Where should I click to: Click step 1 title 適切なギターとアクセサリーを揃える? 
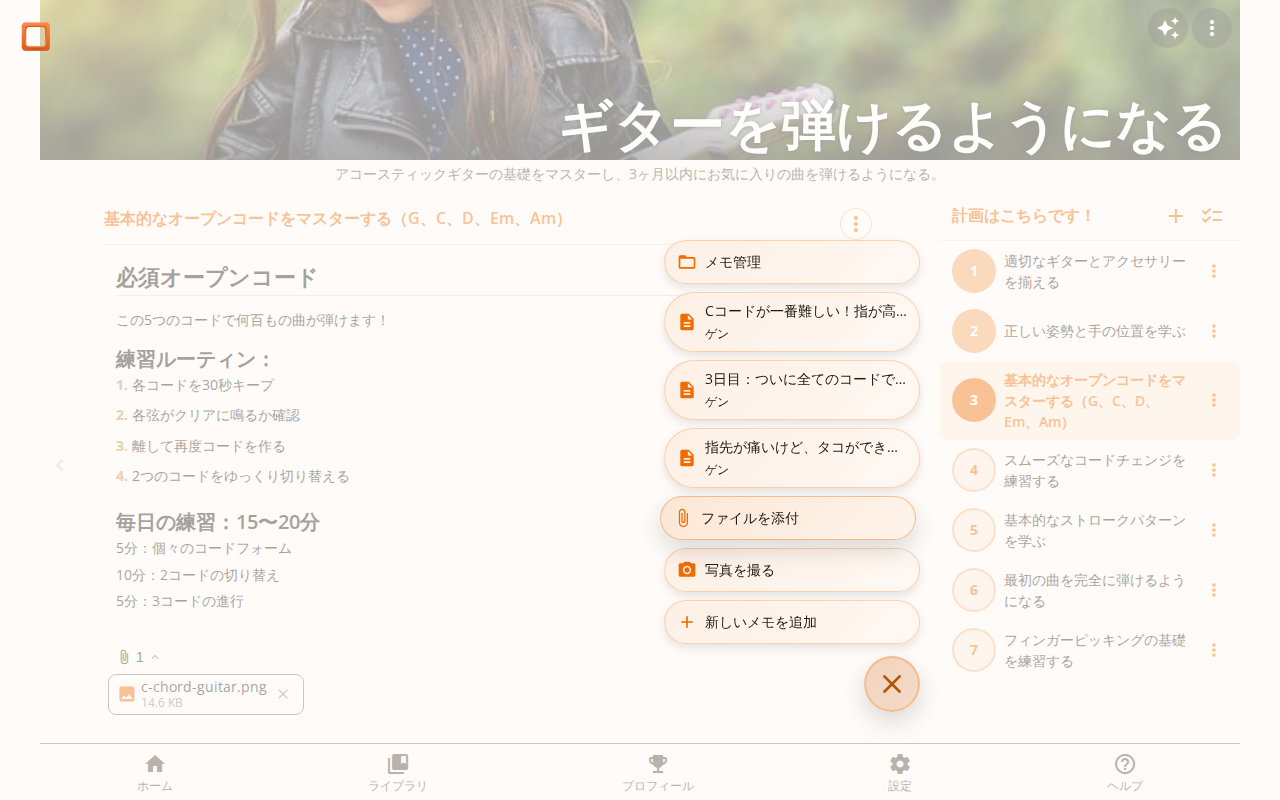(x=1095, y=271)
